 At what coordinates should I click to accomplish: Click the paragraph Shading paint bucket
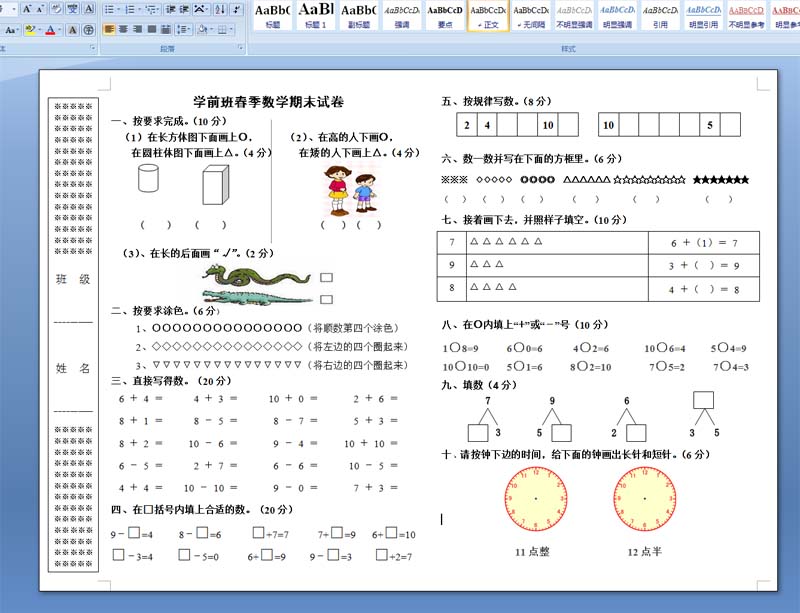[x=202, y=30]
